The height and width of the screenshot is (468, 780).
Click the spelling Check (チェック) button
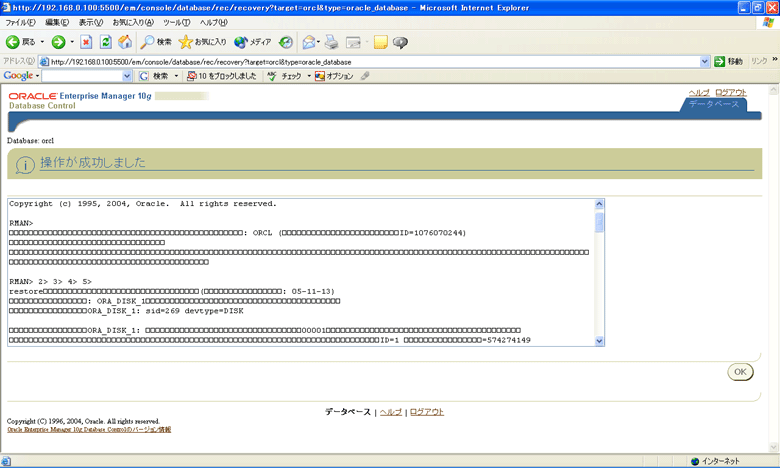pos(285,76)
